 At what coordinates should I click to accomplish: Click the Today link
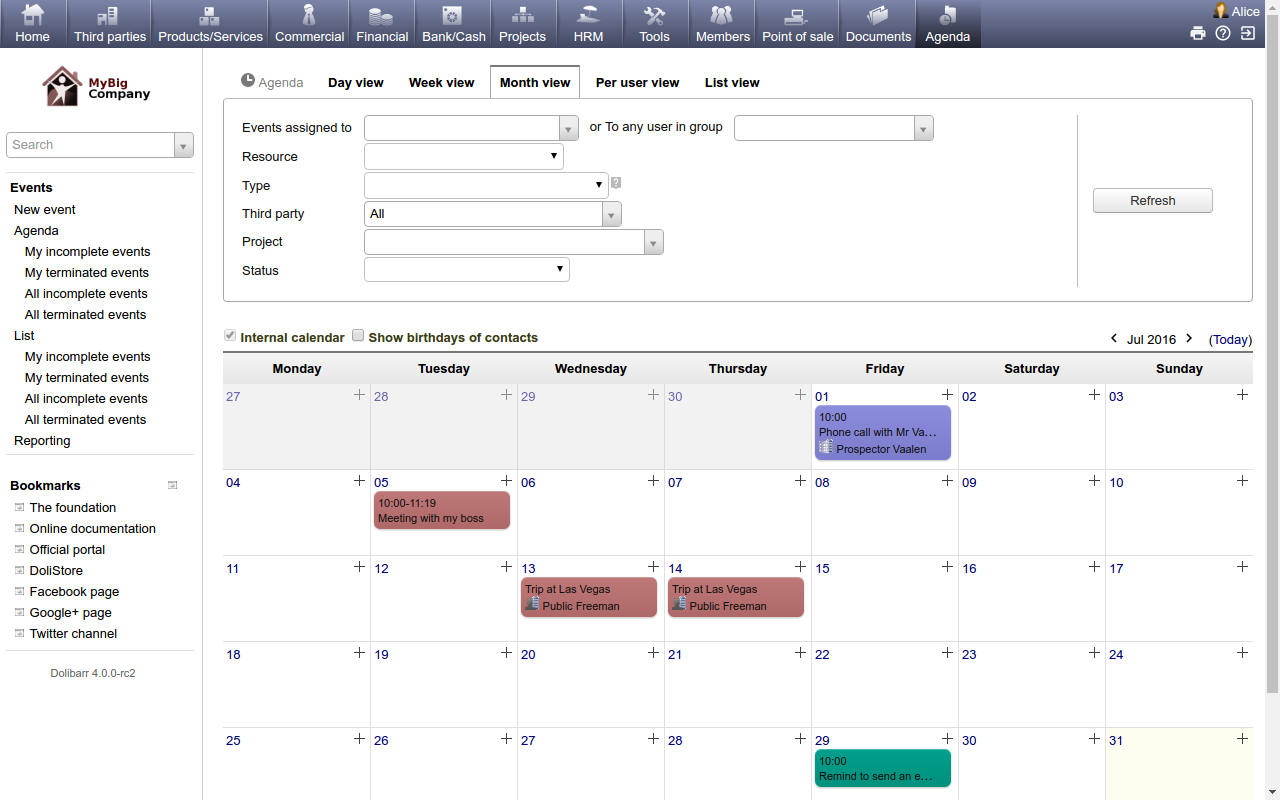coord(1230,340)
